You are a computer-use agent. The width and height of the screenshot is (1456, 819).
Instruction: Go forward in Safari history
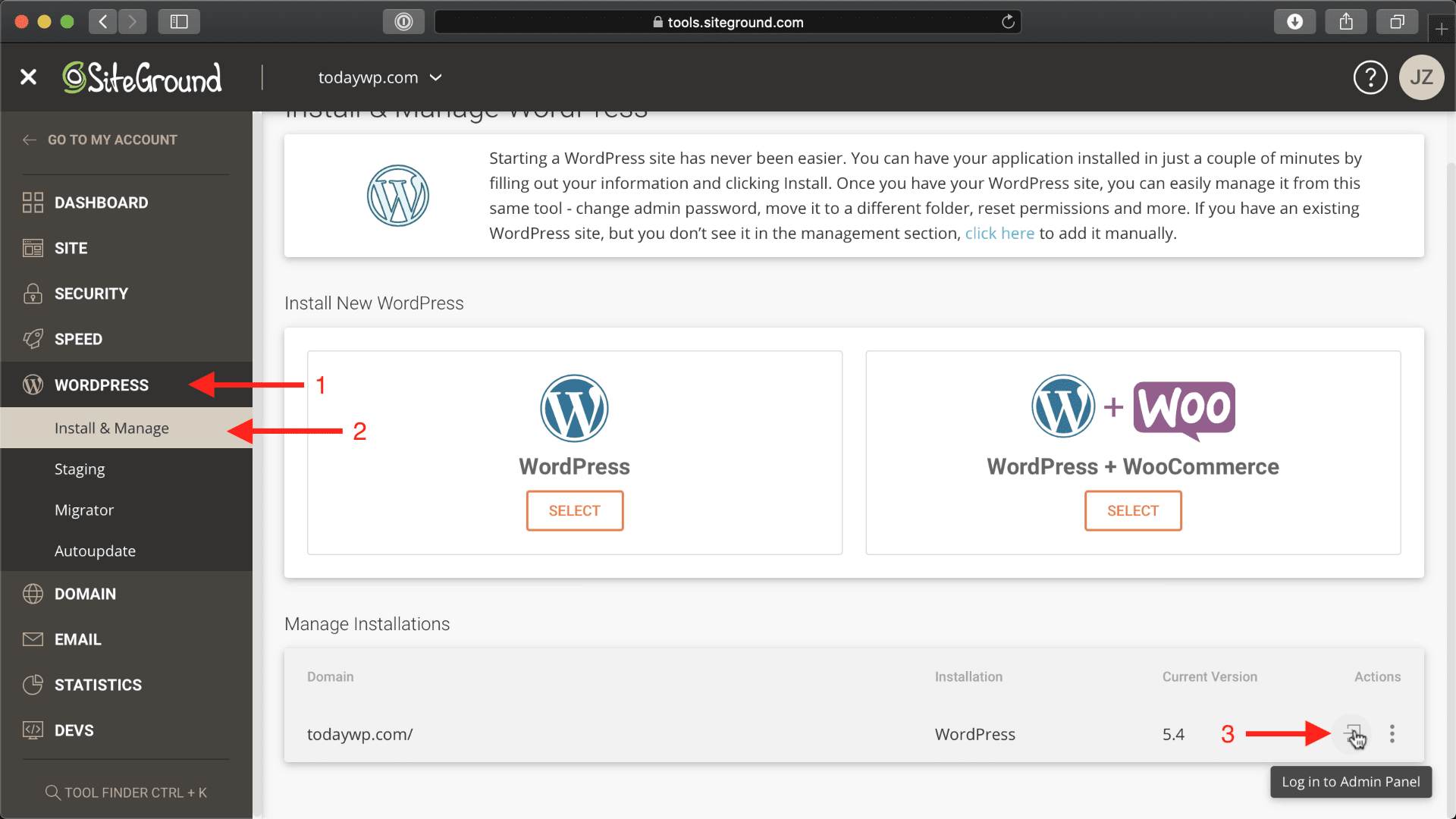(x=132, y=21)
